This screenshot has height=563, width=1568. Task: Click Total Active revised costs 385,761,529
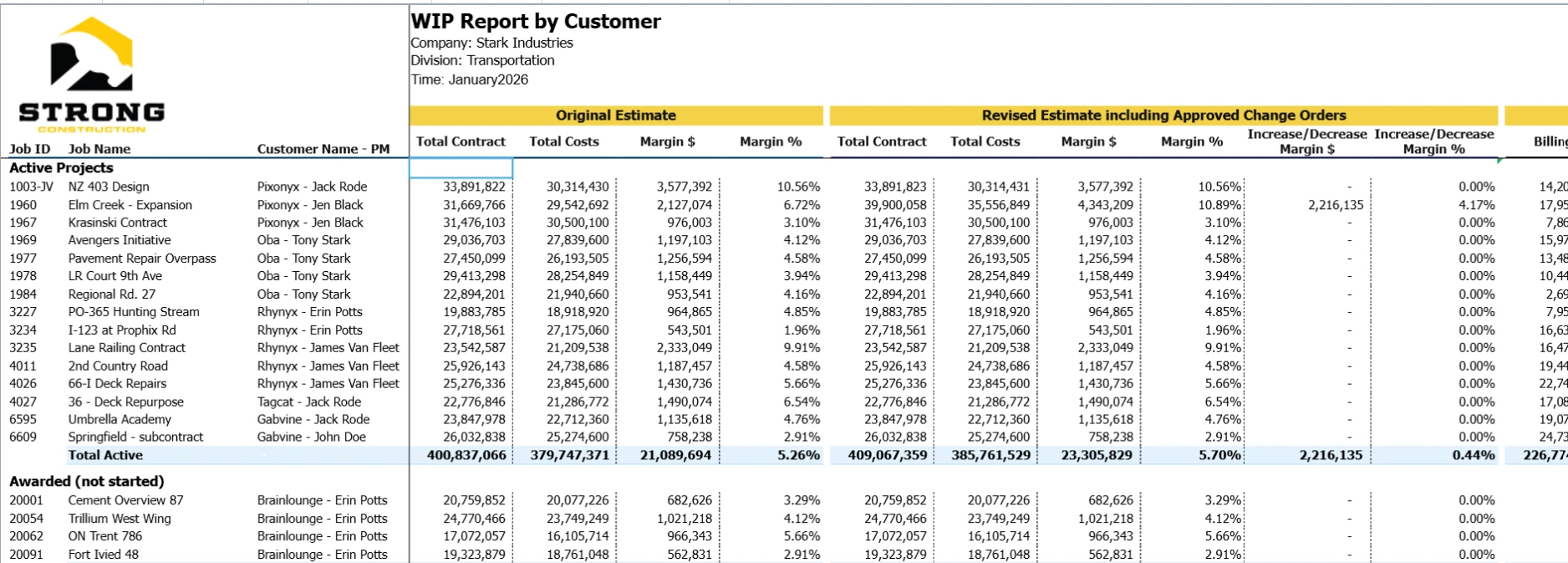[x=991, y=455]
